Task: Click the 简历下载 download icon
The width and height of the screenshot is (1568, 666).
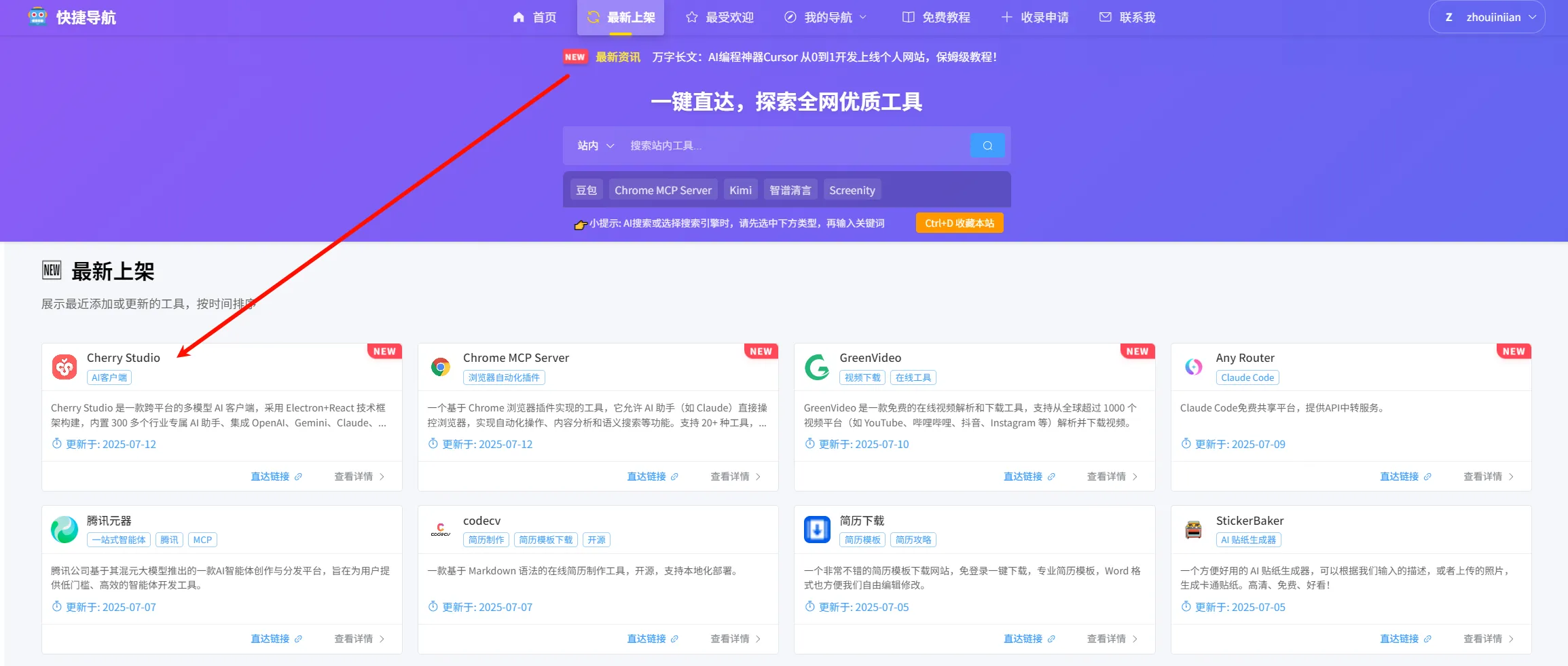Action: point(818,530)
